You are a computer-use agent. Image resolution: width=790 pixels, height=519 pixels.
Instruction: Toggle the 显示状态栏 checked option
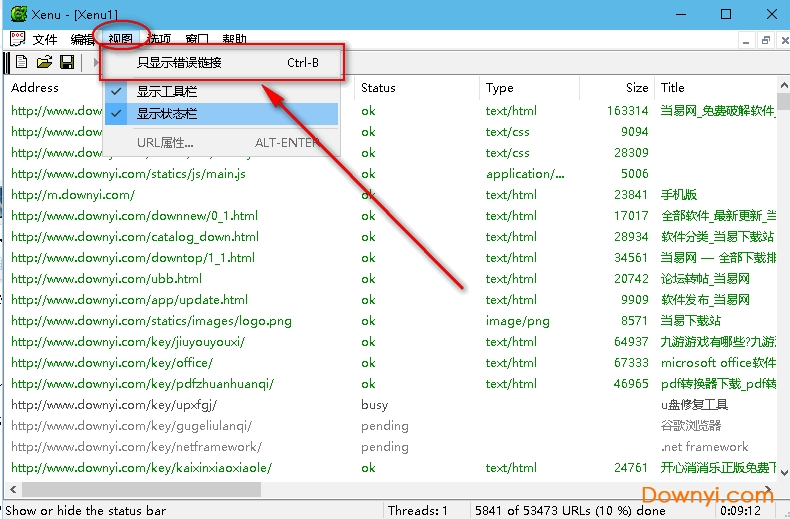(166, 114)
